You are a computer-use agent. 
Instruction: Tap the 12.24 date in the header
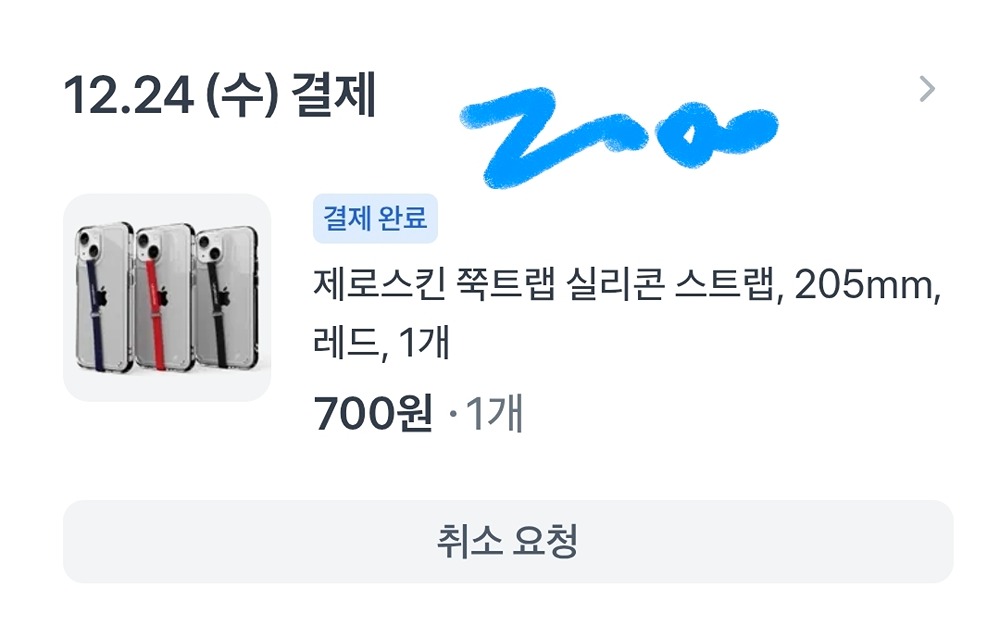(129, 96)
